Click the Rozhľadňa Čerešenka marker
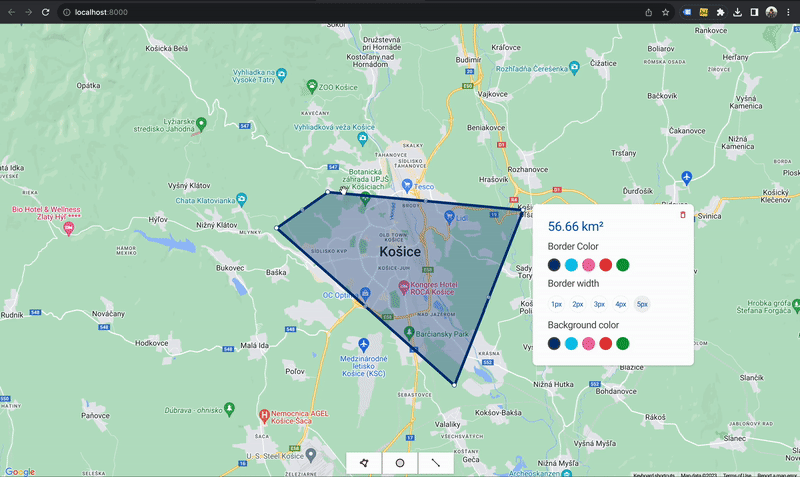800x477 pixels. point(574,67)
